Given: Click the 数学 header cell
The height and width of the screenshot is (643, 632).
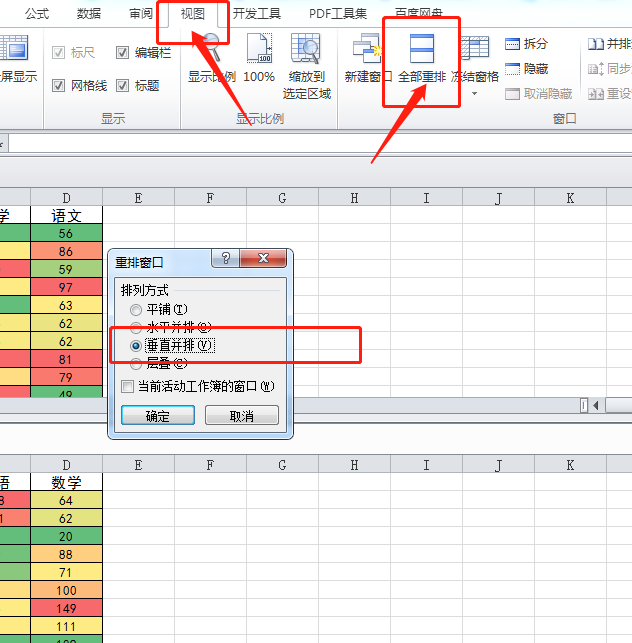Looking at the screenshot, I should coord(66,482).
